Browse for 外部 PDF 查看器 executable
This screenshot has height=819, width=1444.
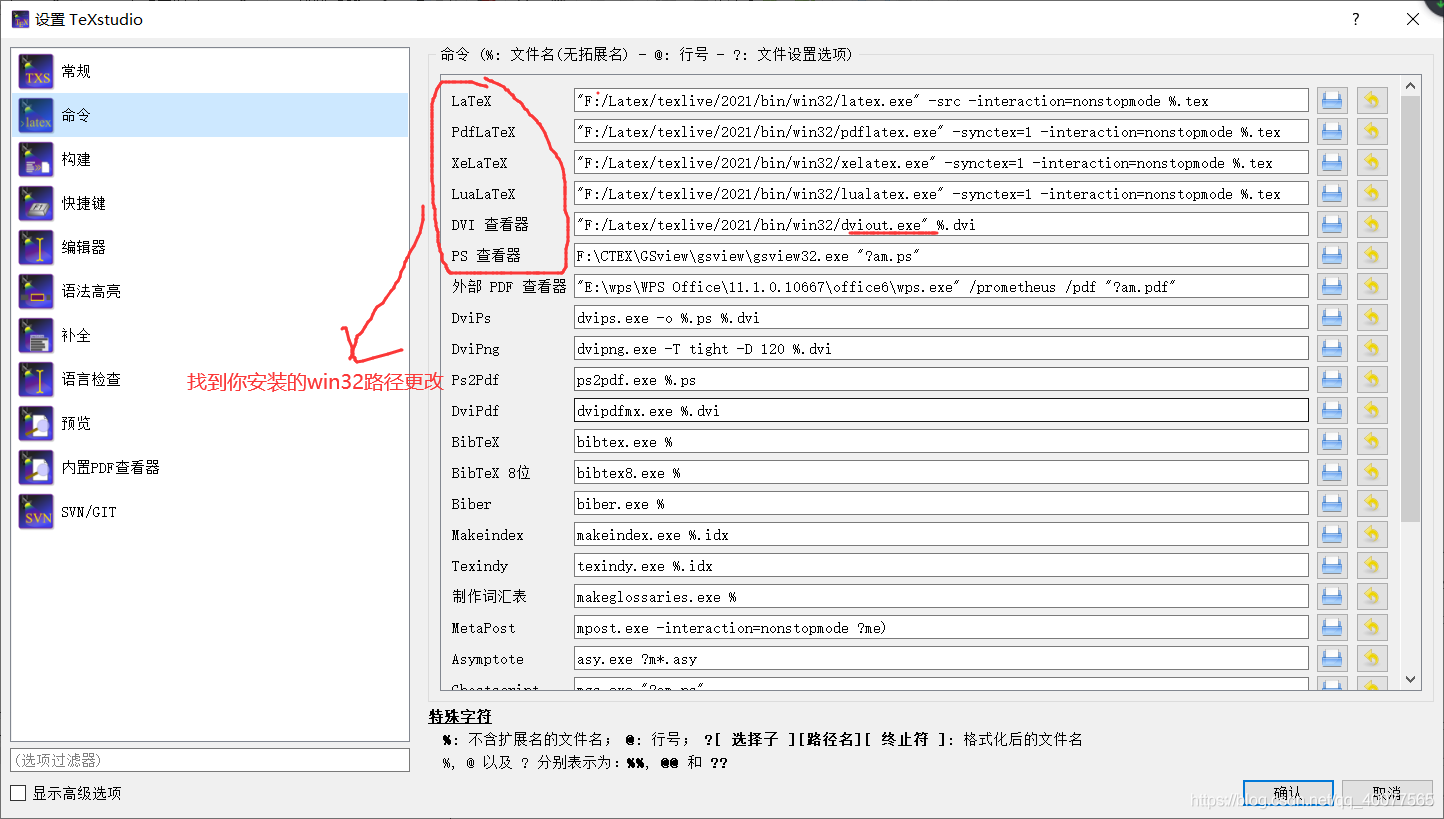pos(1332,286)
